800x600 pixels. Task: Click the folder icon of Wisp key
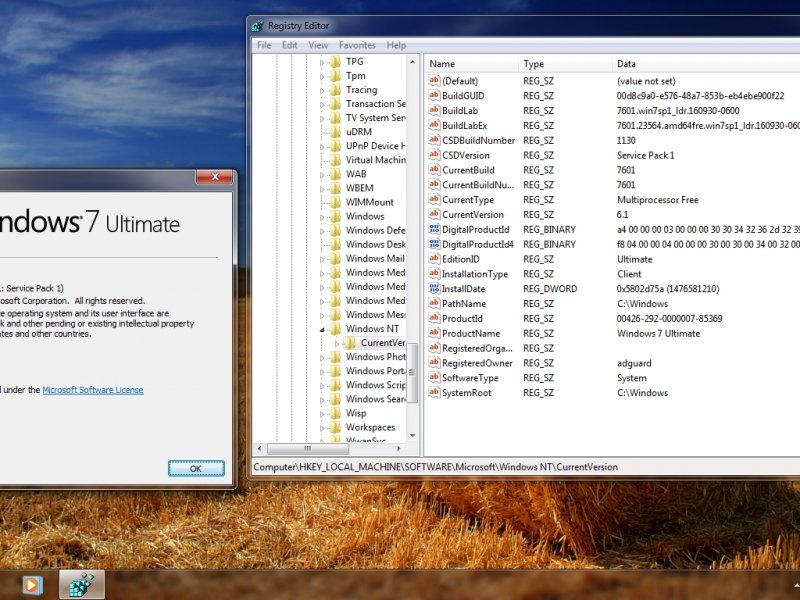coord(335,413)
